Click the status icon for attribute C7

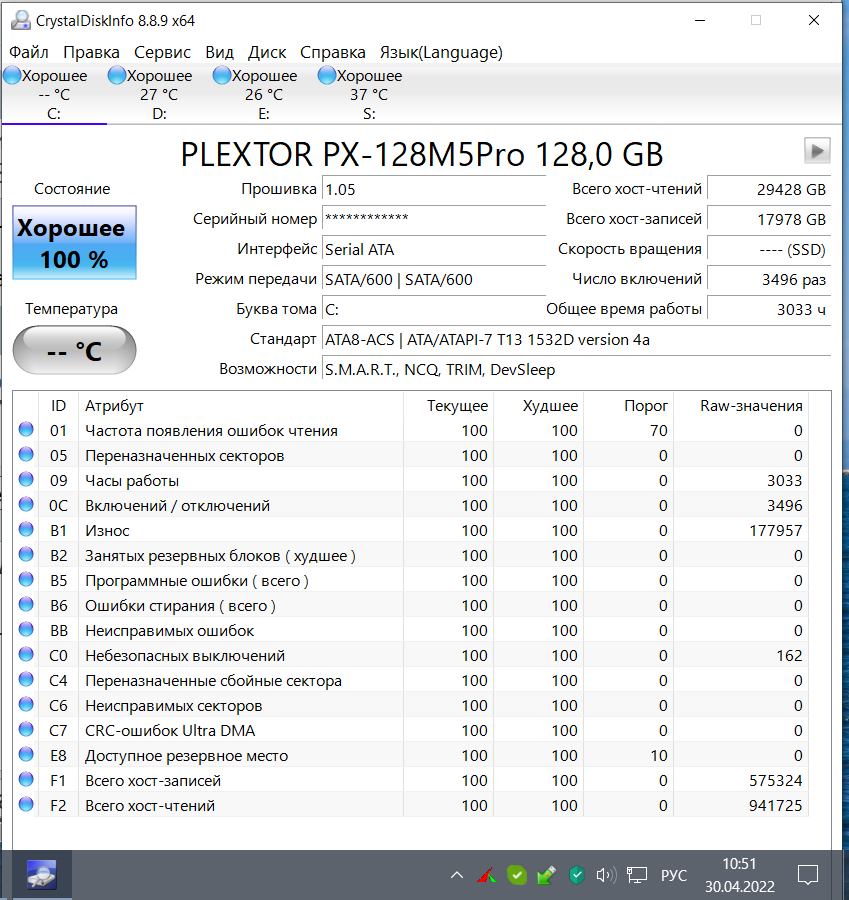tap(26, 729)
